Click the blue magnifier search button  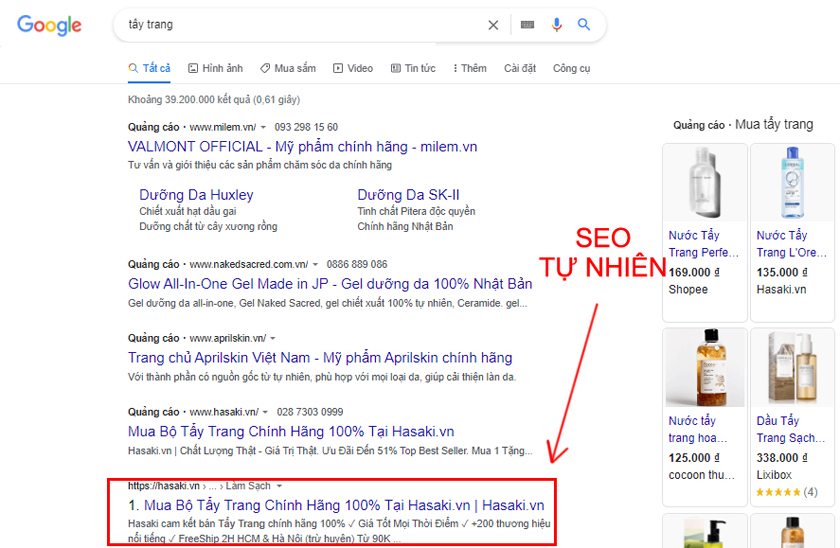pos(584,25)
